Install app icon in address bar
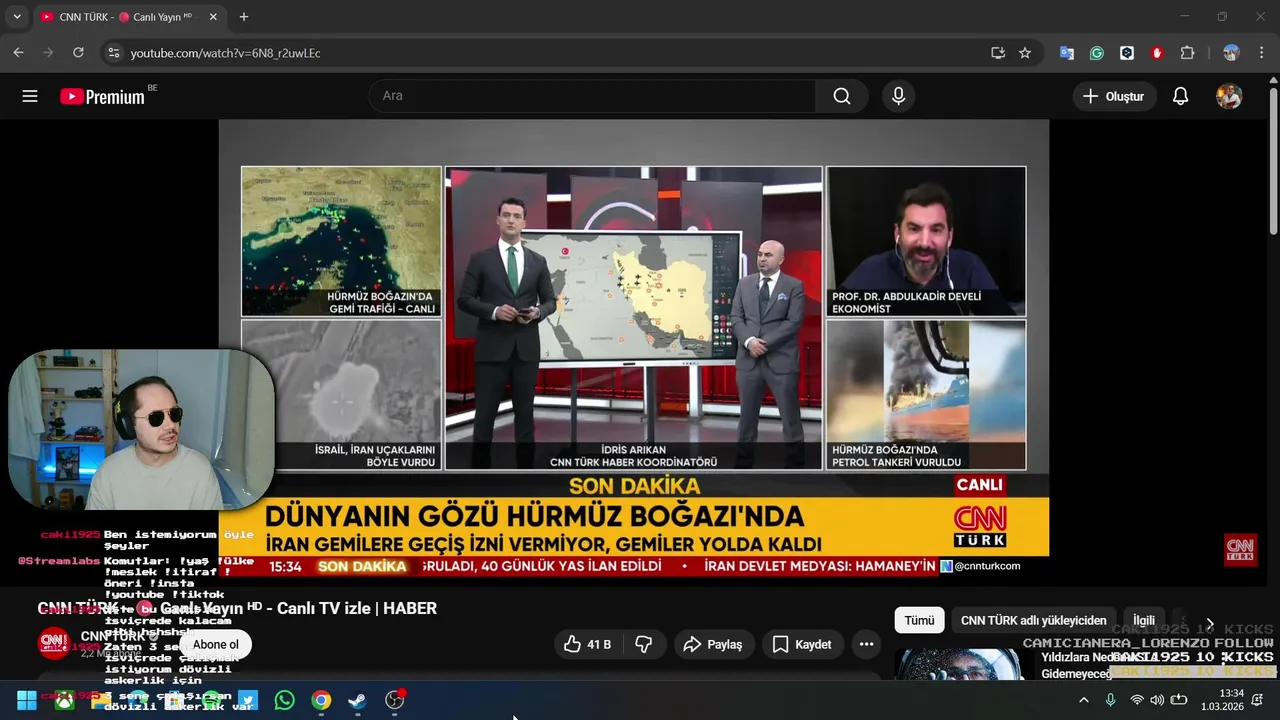 (x=998, y=53)
